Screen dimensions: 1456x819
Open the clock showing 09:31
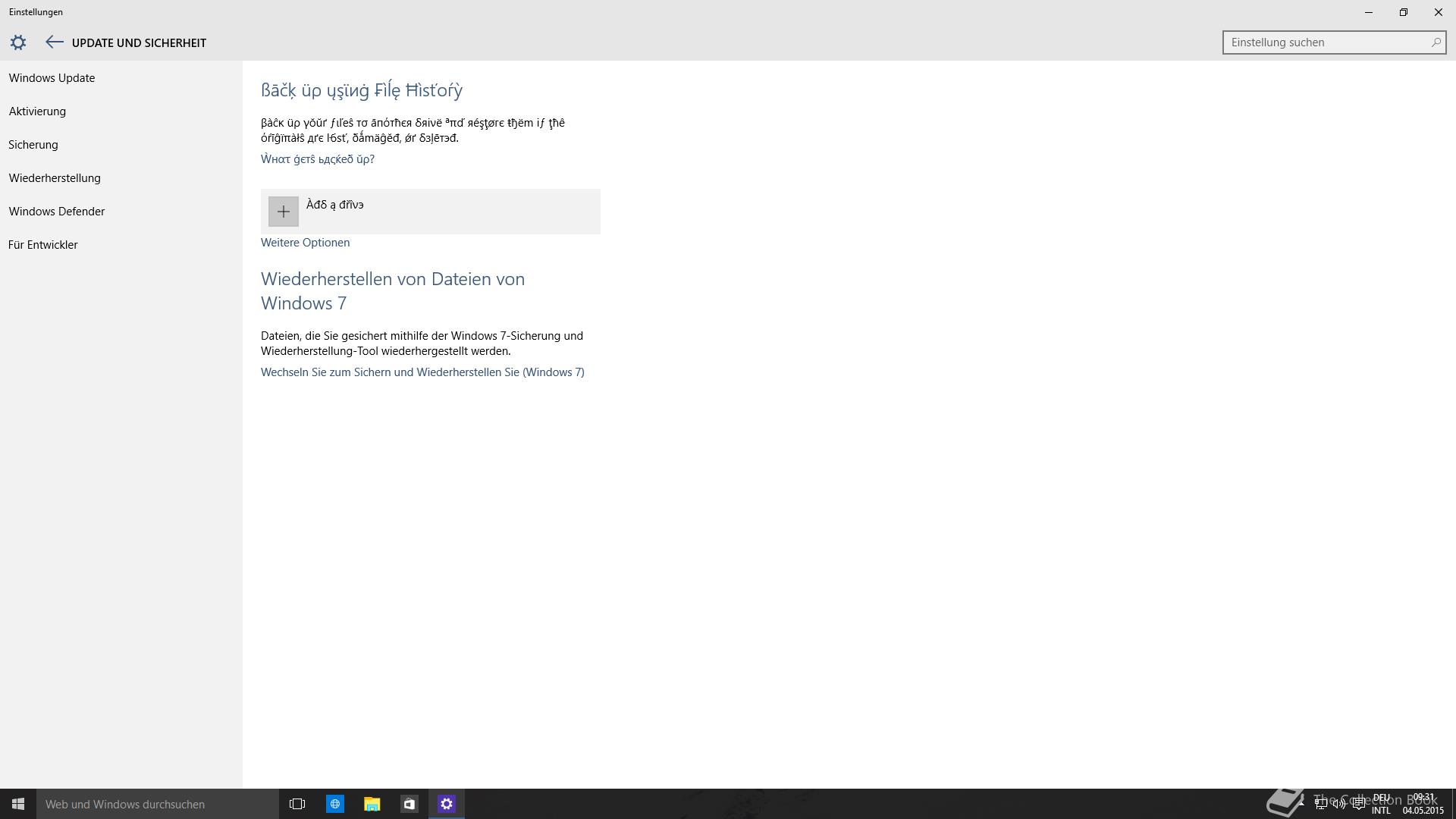point(1423,804)
